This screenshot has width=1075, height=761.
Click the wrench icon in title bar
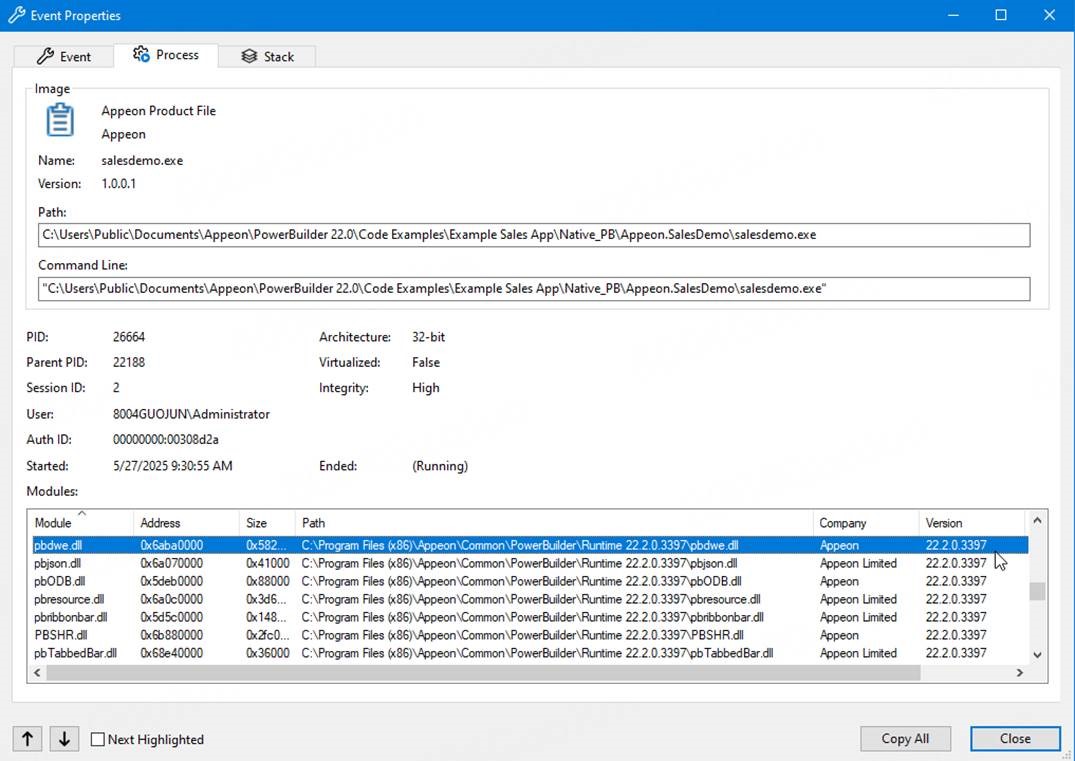[x=16, y=15]
